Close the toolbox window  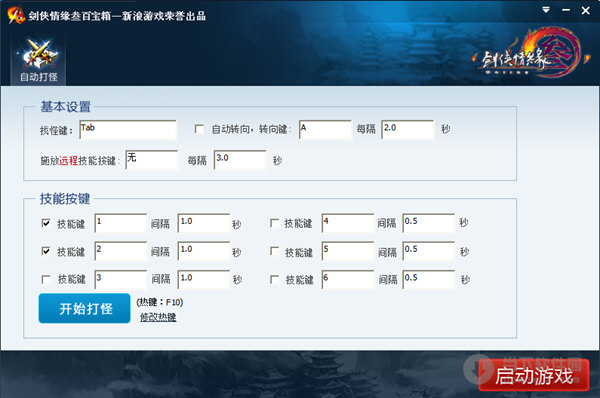[x=585, y=10]
